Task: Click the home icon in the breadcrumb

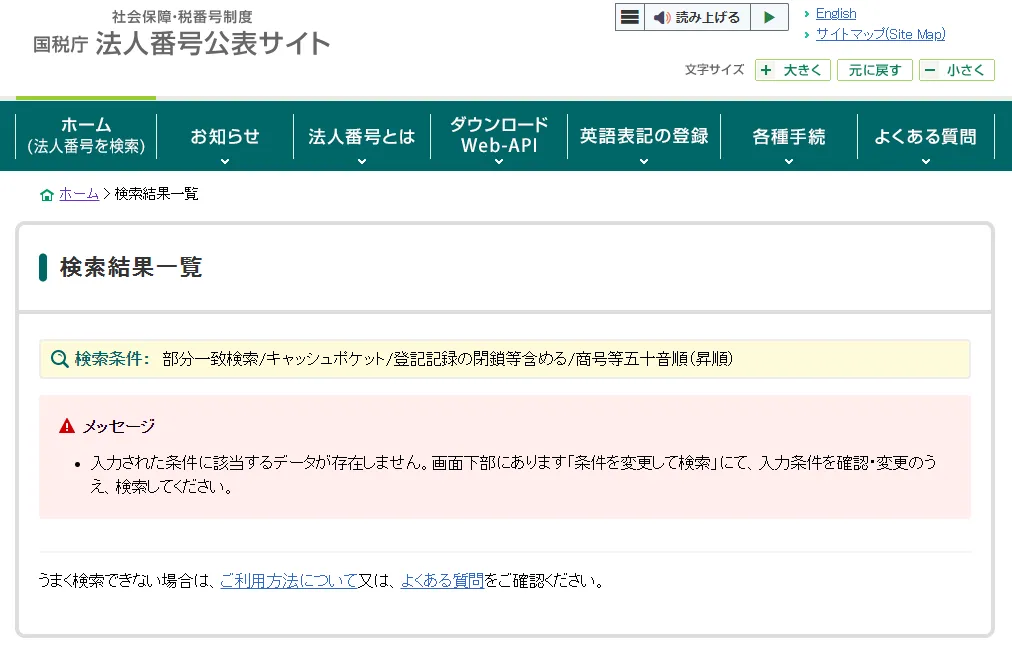Action: 46,195
